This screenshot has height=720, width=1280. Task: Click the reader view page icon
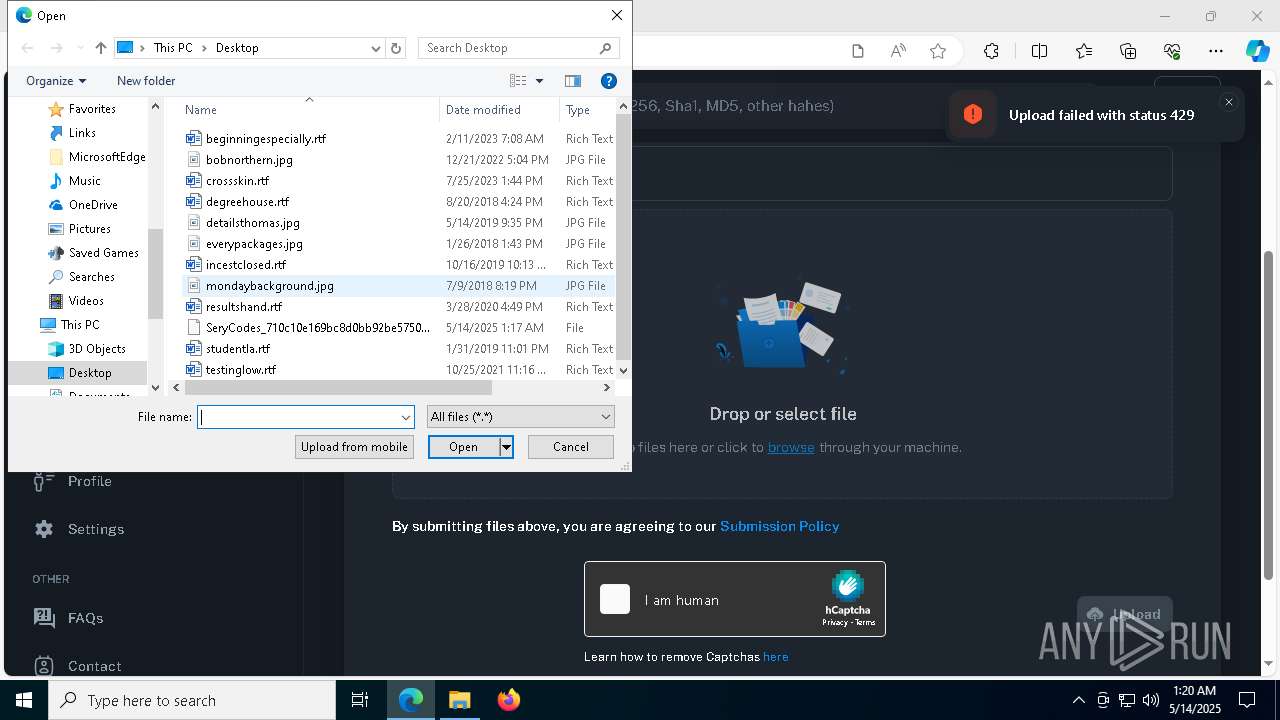point(858,51)
